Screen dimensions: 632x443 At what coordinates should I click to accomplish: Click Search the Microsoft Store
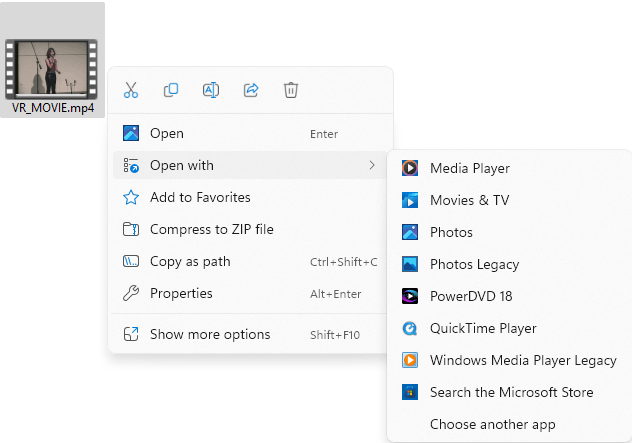tap(509, 392)
